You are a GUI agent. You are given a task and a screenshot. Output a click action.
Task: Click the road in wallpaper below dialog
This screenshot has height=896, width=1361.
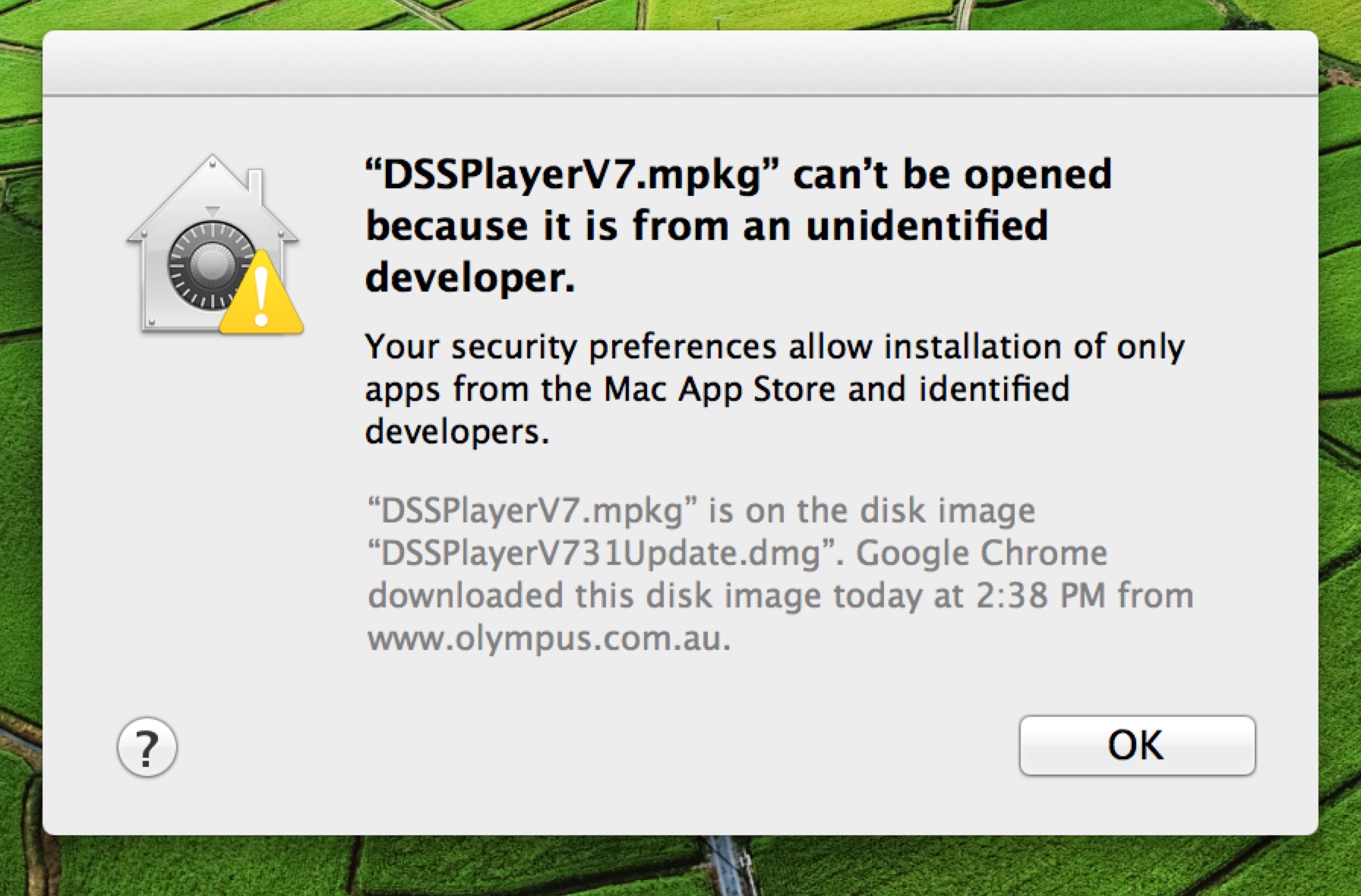[728, 866]
